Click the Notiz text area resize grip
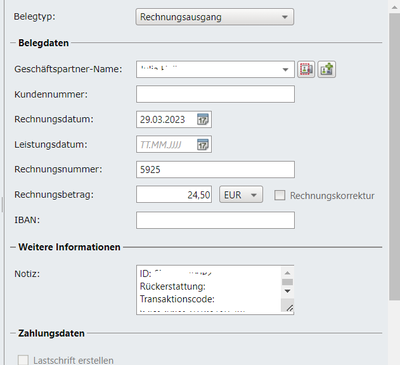 [289, 308]
